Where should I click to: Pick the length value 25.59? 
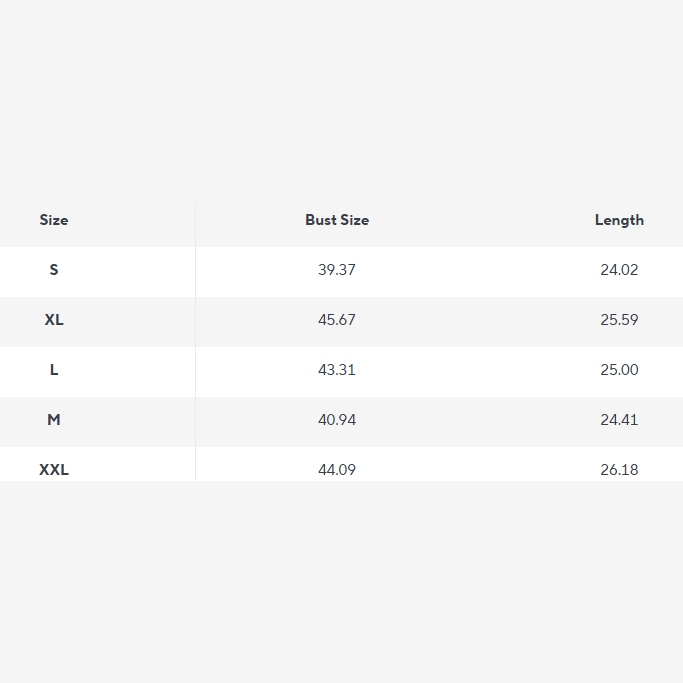tap(619, 320)
